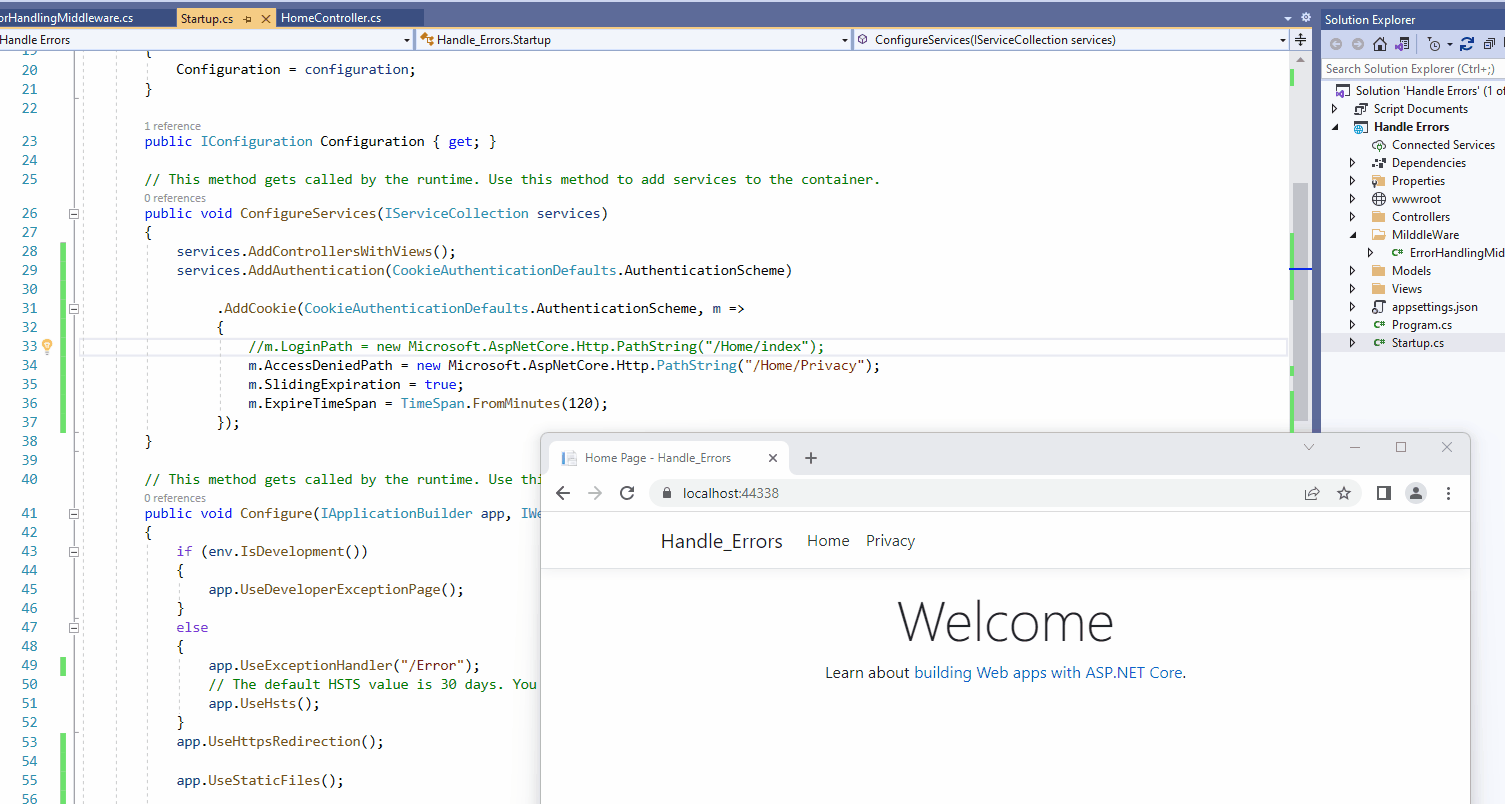
Task: Click the browser profile avatar icon
Action: tap(1416, 493)
